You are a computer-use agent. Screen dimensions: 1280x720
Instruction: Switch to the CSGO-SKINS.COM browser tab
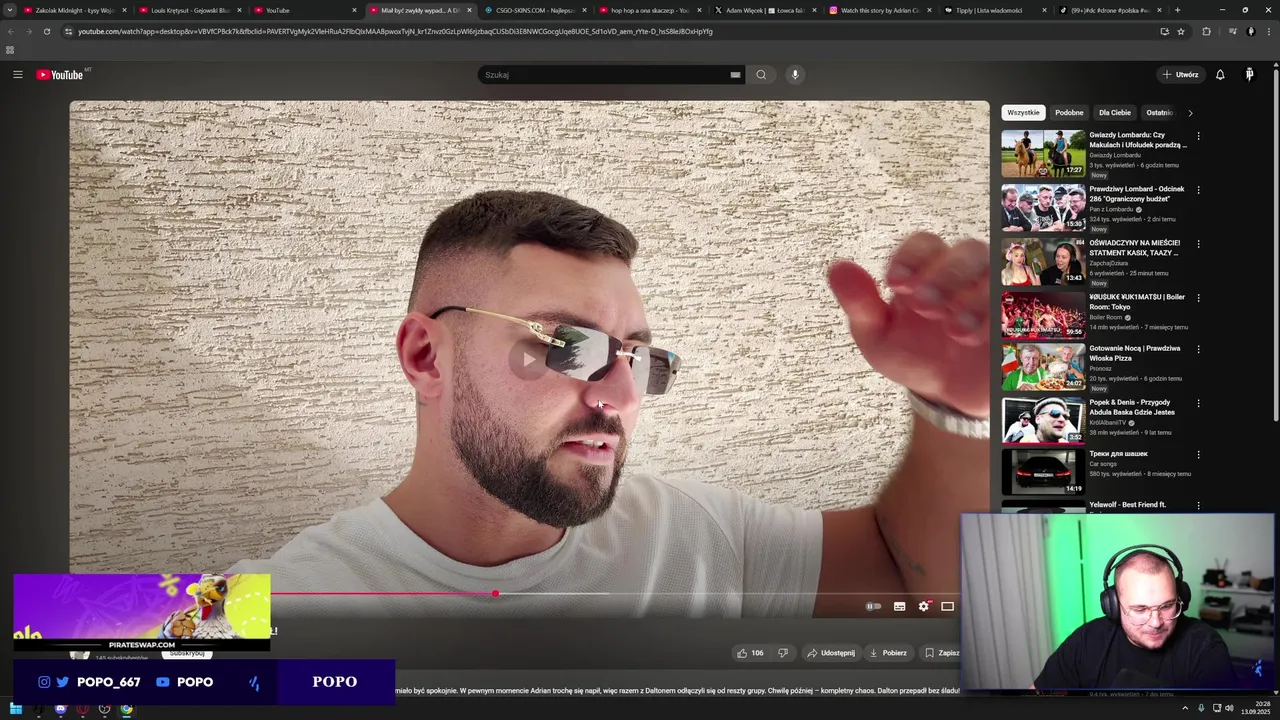[535, 10]
